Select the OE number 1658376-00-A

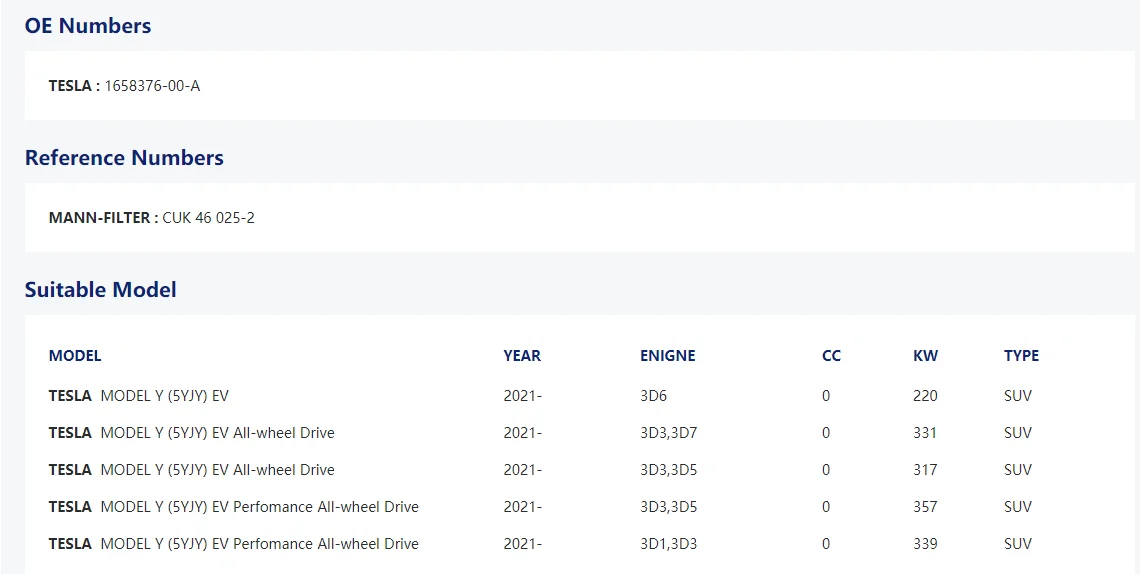pos(152,86)
